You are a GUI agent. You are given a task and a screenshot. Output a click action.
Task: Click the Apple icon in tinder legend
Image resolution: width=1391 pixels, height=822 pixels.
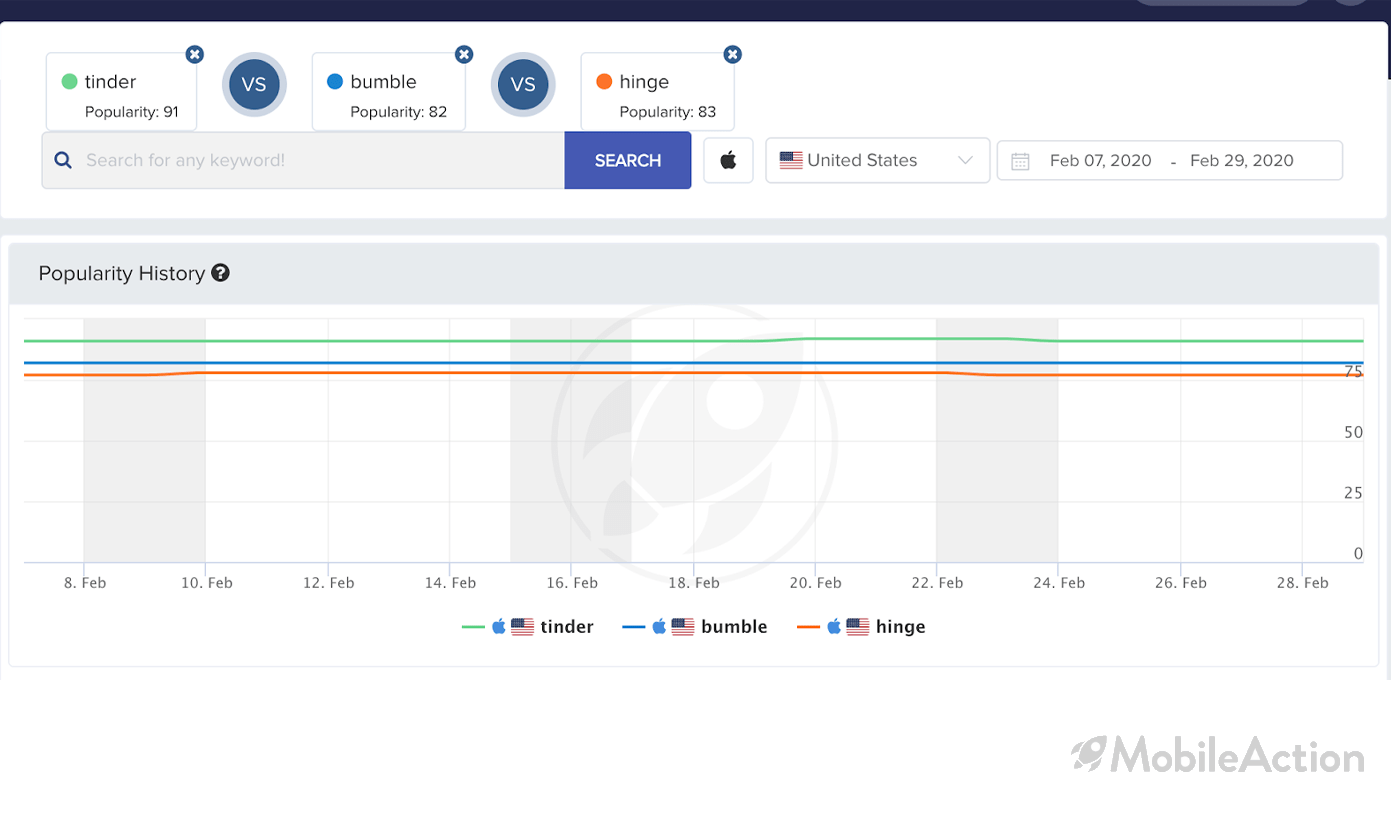[x=498, y=627]
